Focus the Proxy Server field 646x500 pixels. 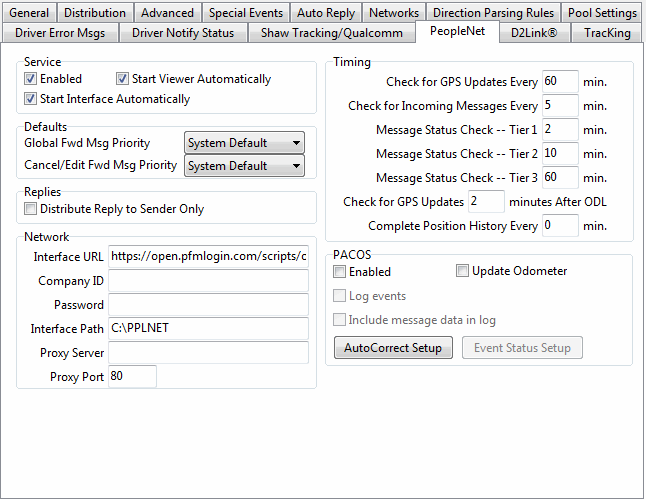point(208,352)
